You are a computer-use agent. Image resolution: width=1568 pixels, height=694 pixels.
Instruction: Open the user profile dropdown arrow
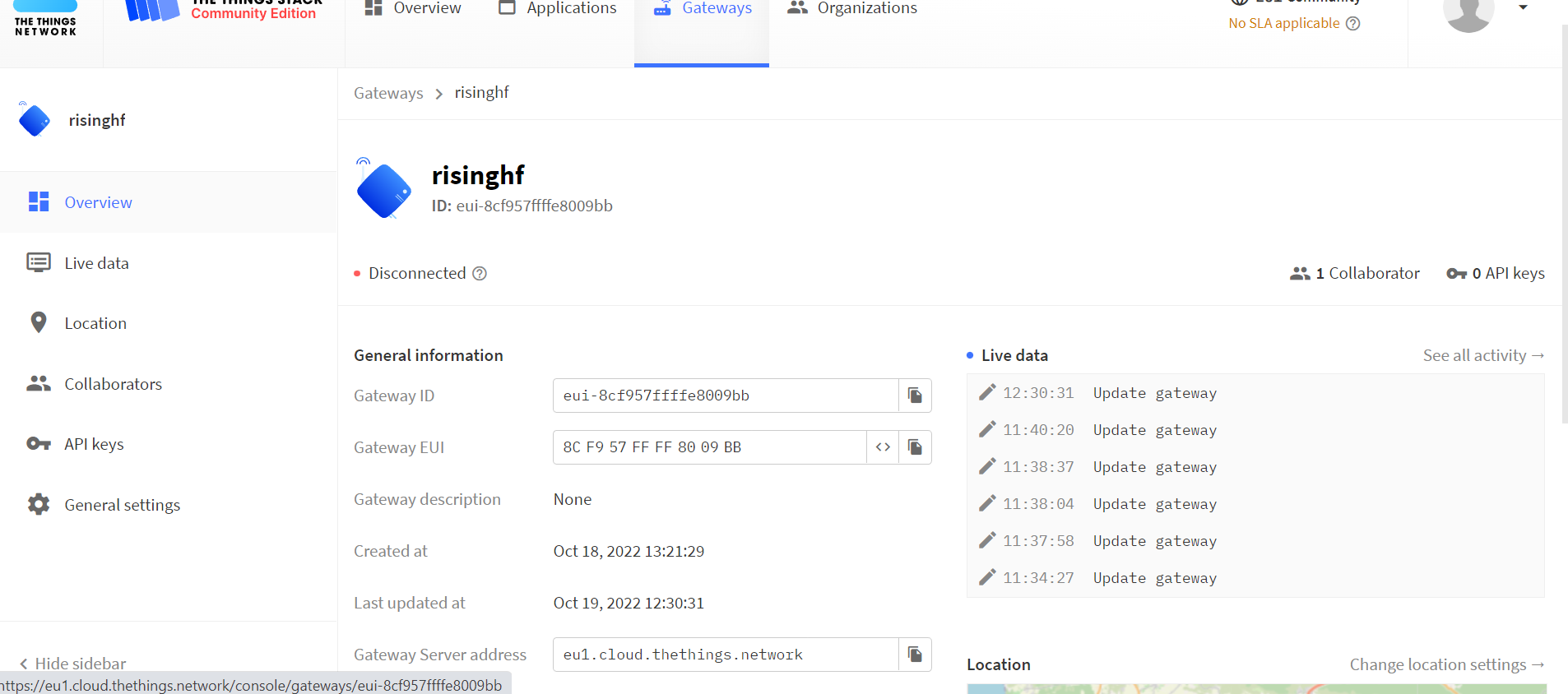pos(1523,8)
